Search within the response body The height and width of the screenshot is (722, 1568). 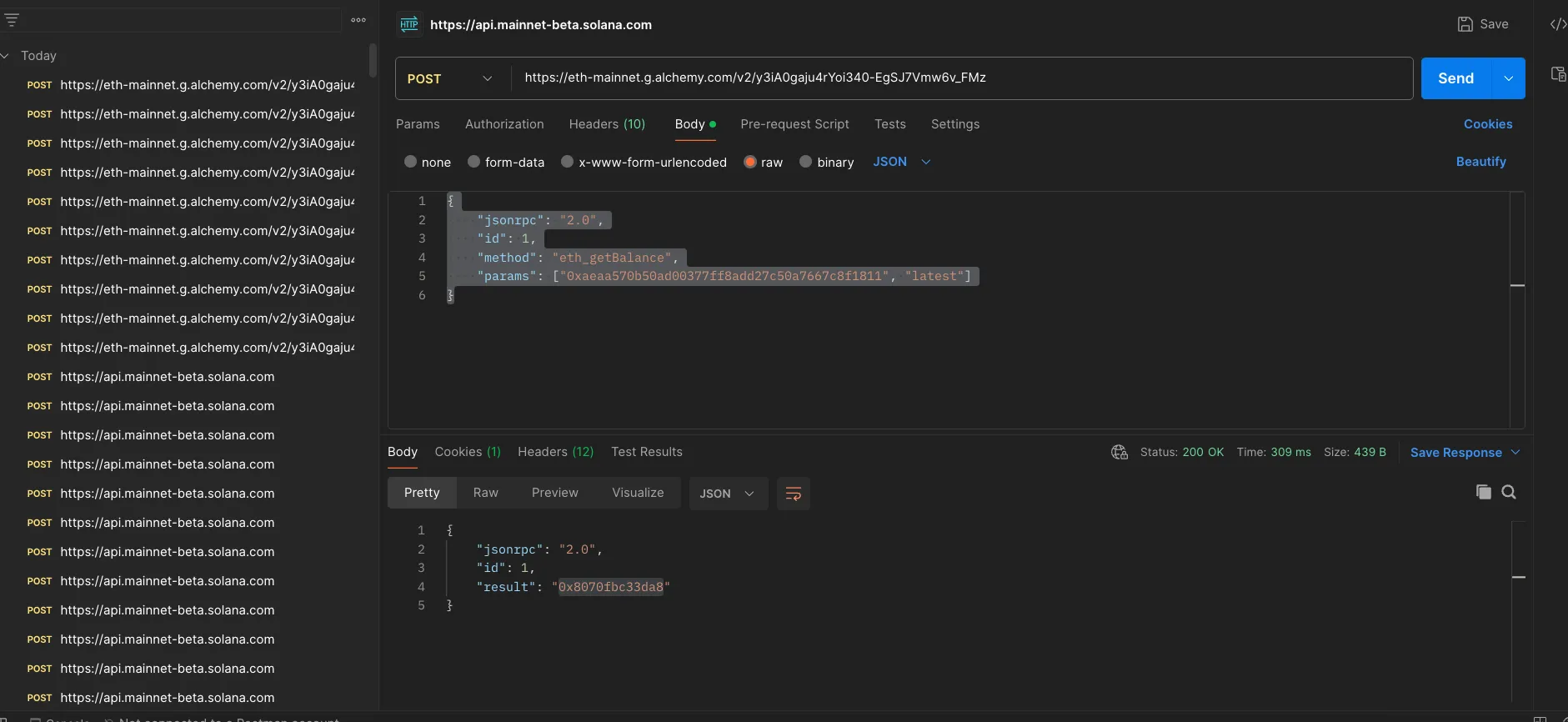coord(1509,492)
